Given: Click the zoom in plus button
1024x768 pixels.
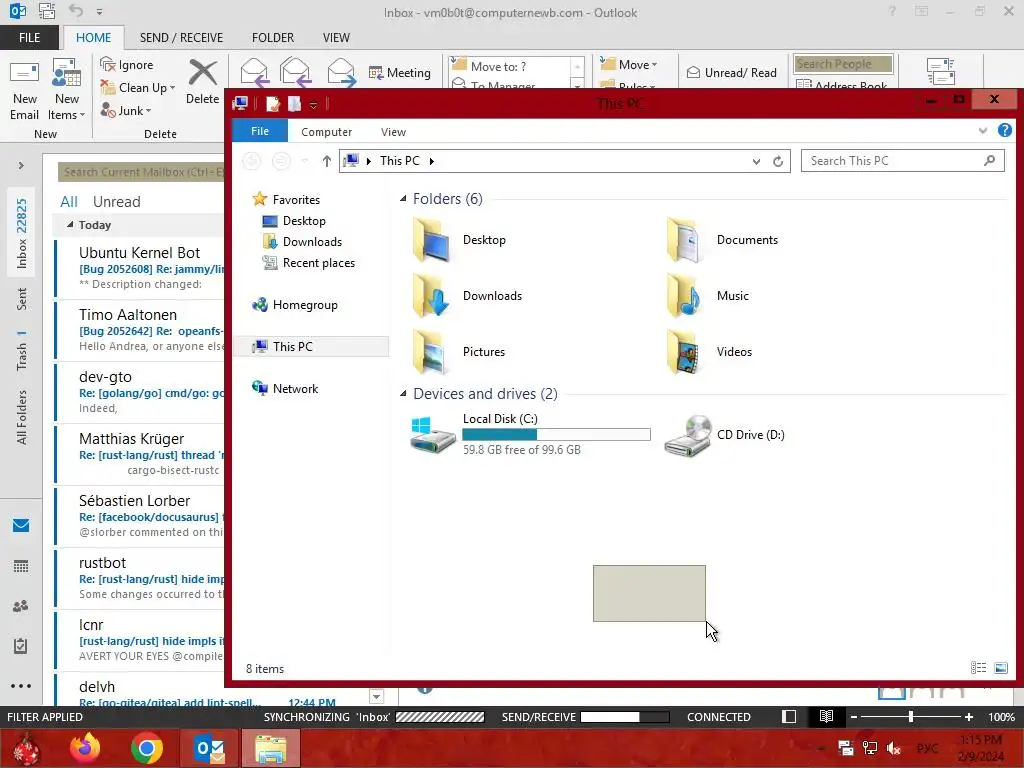Looking at the screenshot, I should pos(968,716).
